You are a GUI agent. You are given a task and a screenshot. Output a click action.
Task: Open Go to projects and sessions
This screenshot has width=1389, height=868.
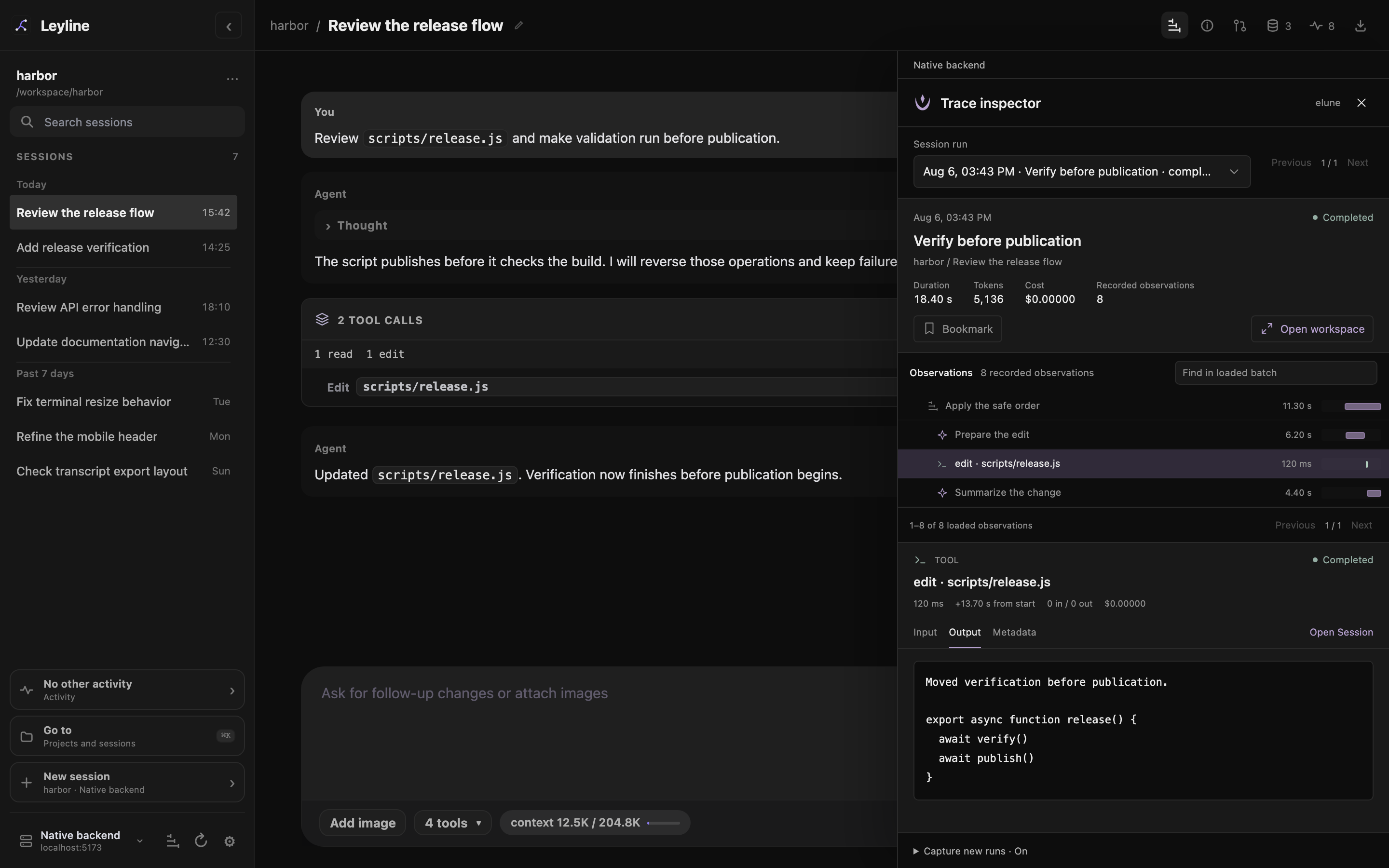tap(127, 736)
